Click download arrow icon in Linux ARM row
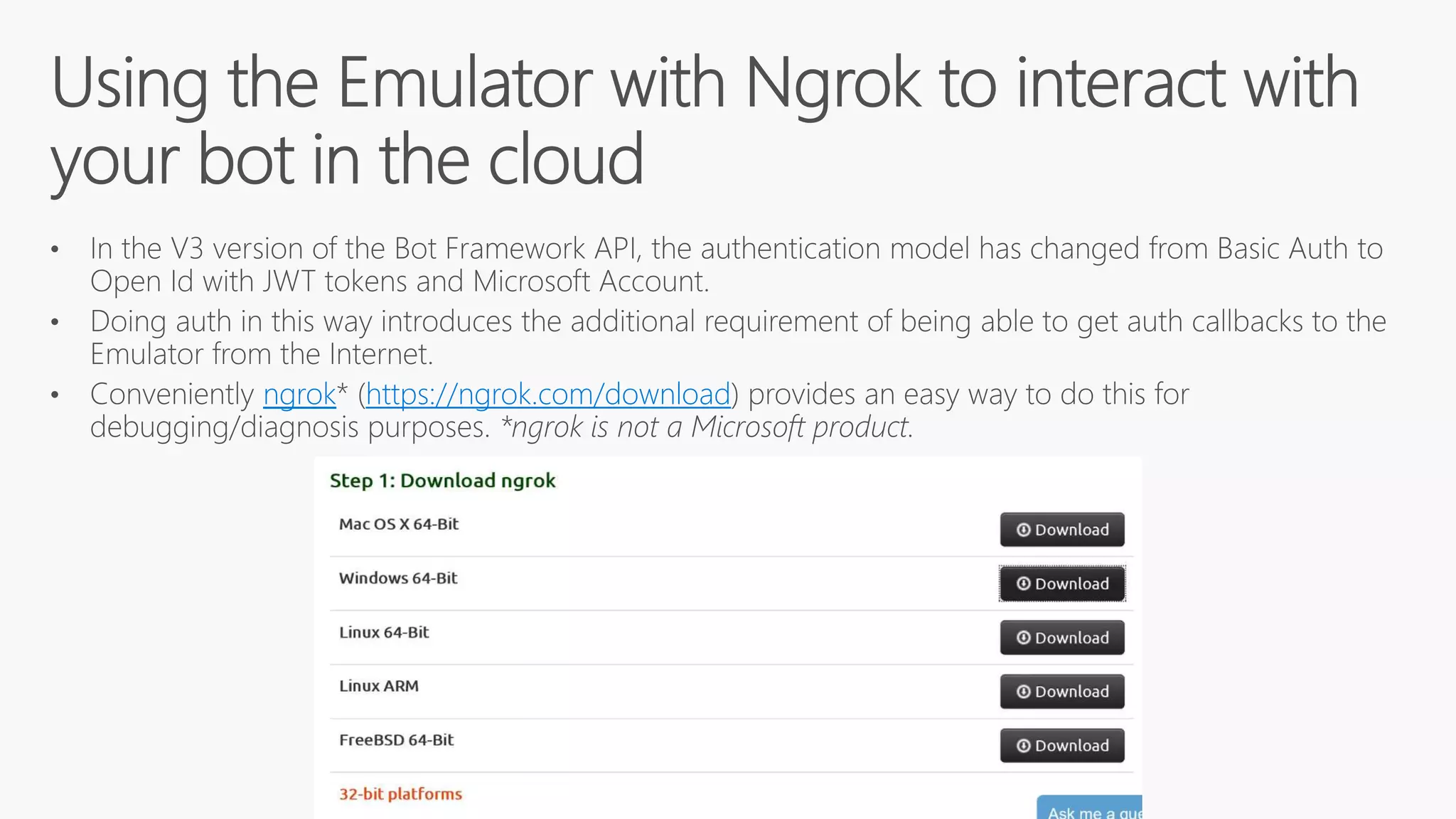 point(1023,692)
